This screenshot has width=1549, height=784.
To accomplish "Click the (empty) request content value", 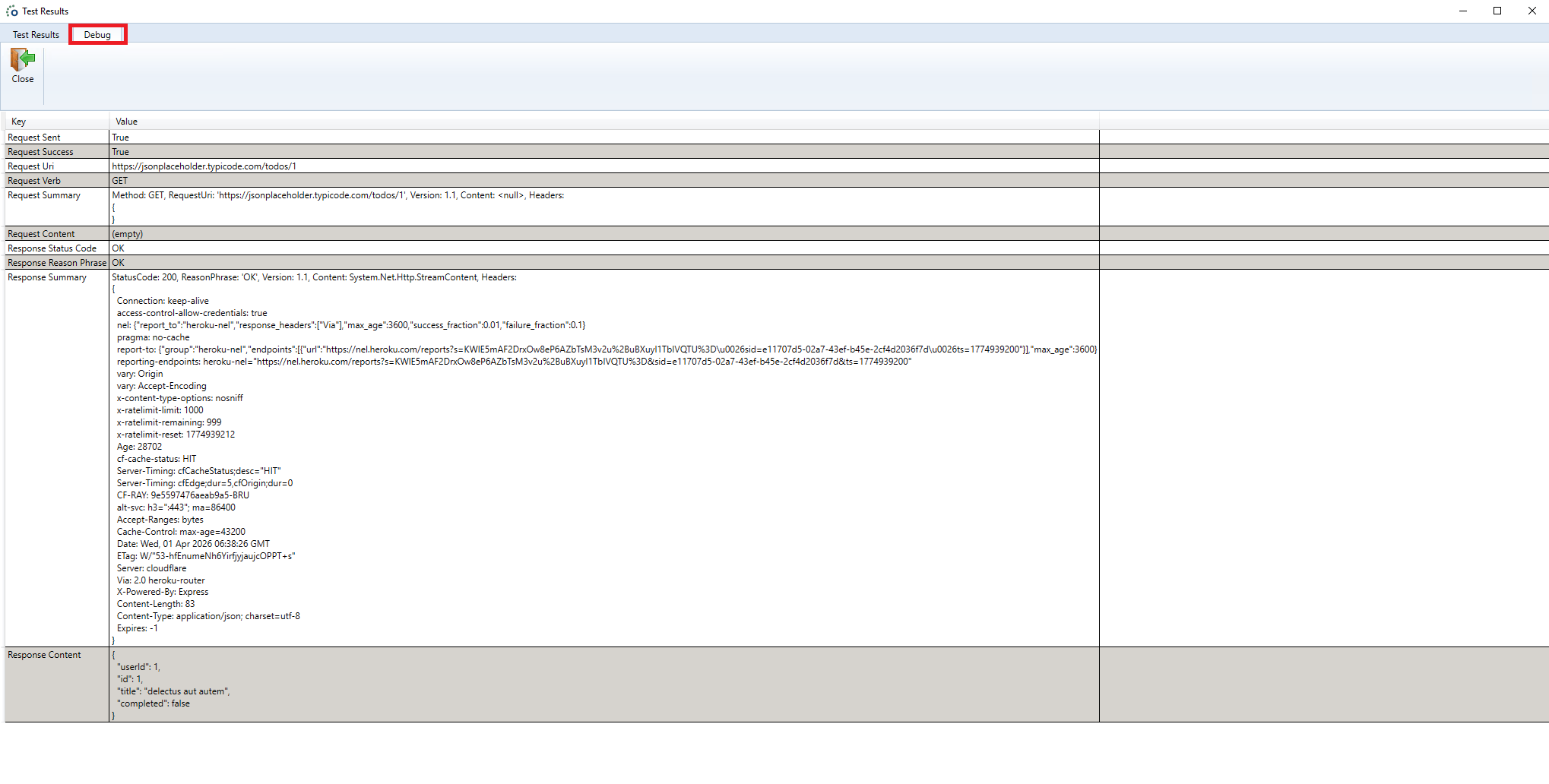I will [x=127, y=234].
